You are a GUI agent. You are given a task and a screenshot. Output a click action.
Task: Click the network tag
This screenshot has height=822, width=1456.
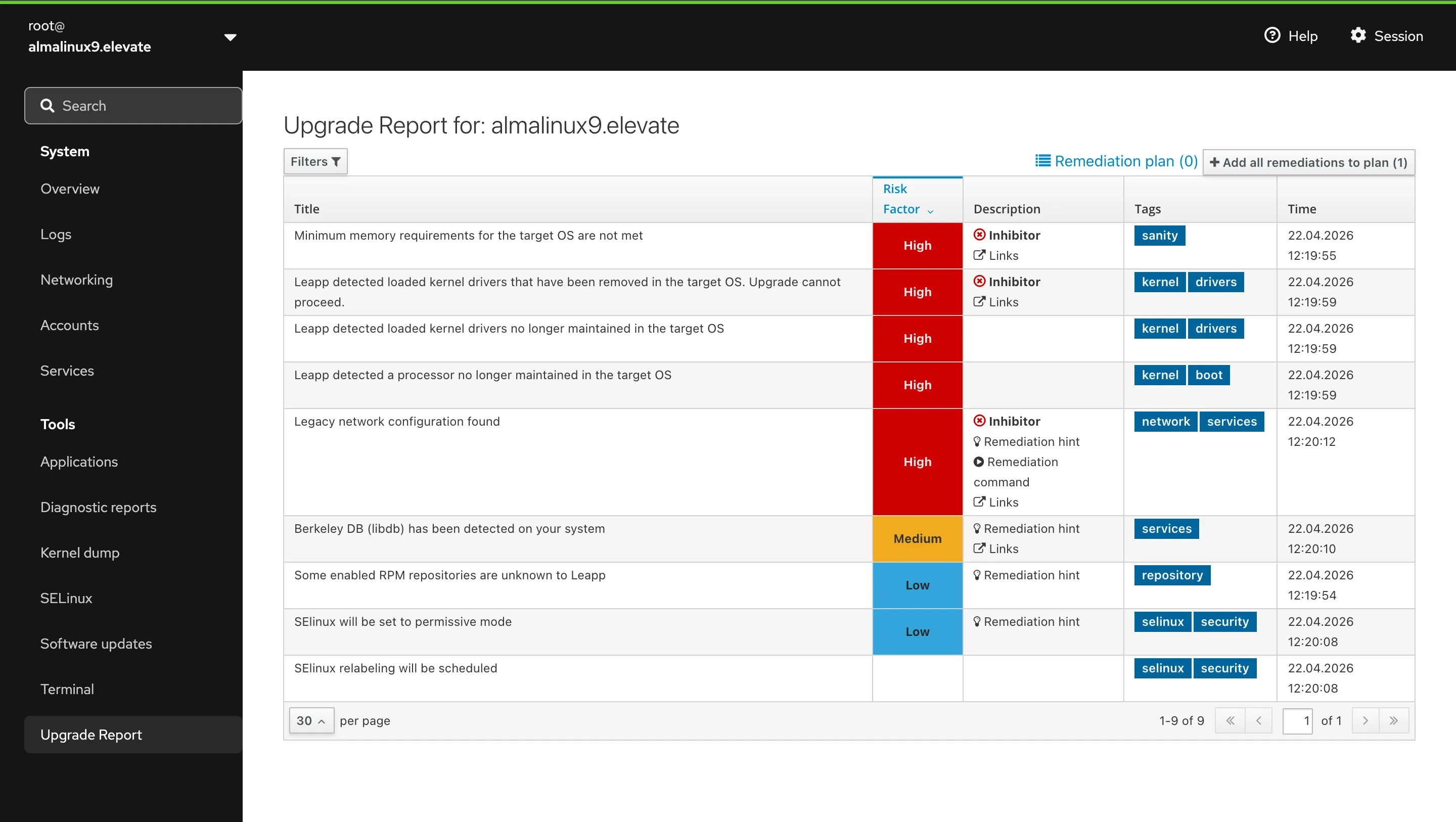coord(1165,421)
